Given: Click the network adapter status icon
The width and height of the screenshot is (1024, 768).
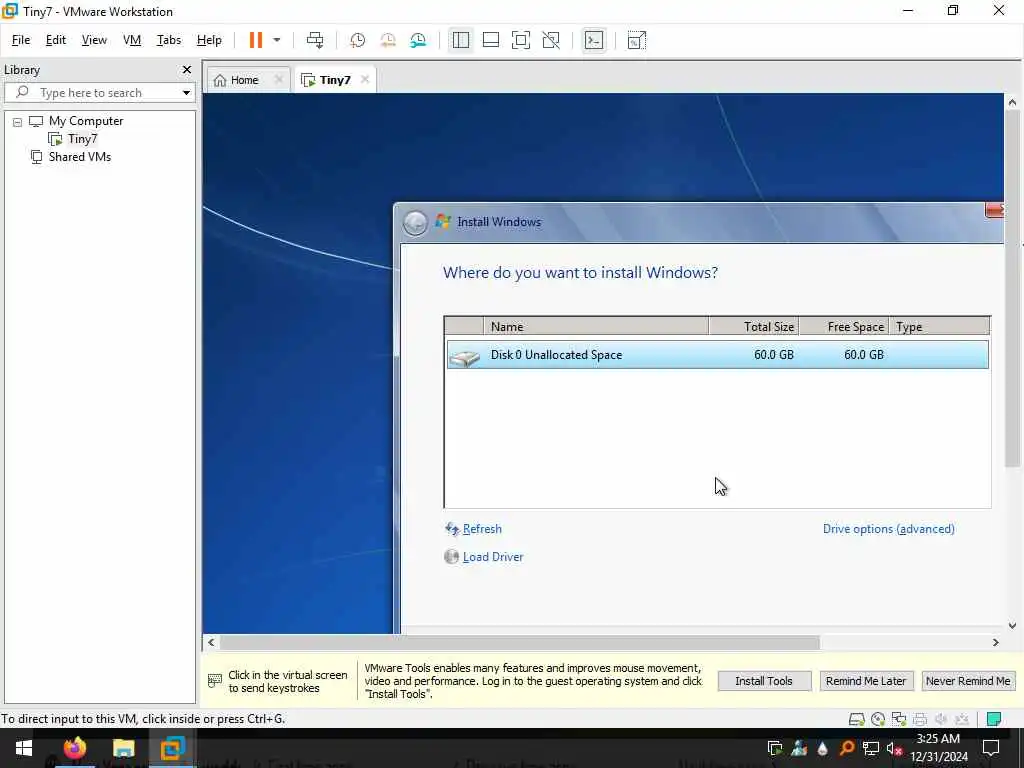Looking at the screenshot, I should (899, 719).
